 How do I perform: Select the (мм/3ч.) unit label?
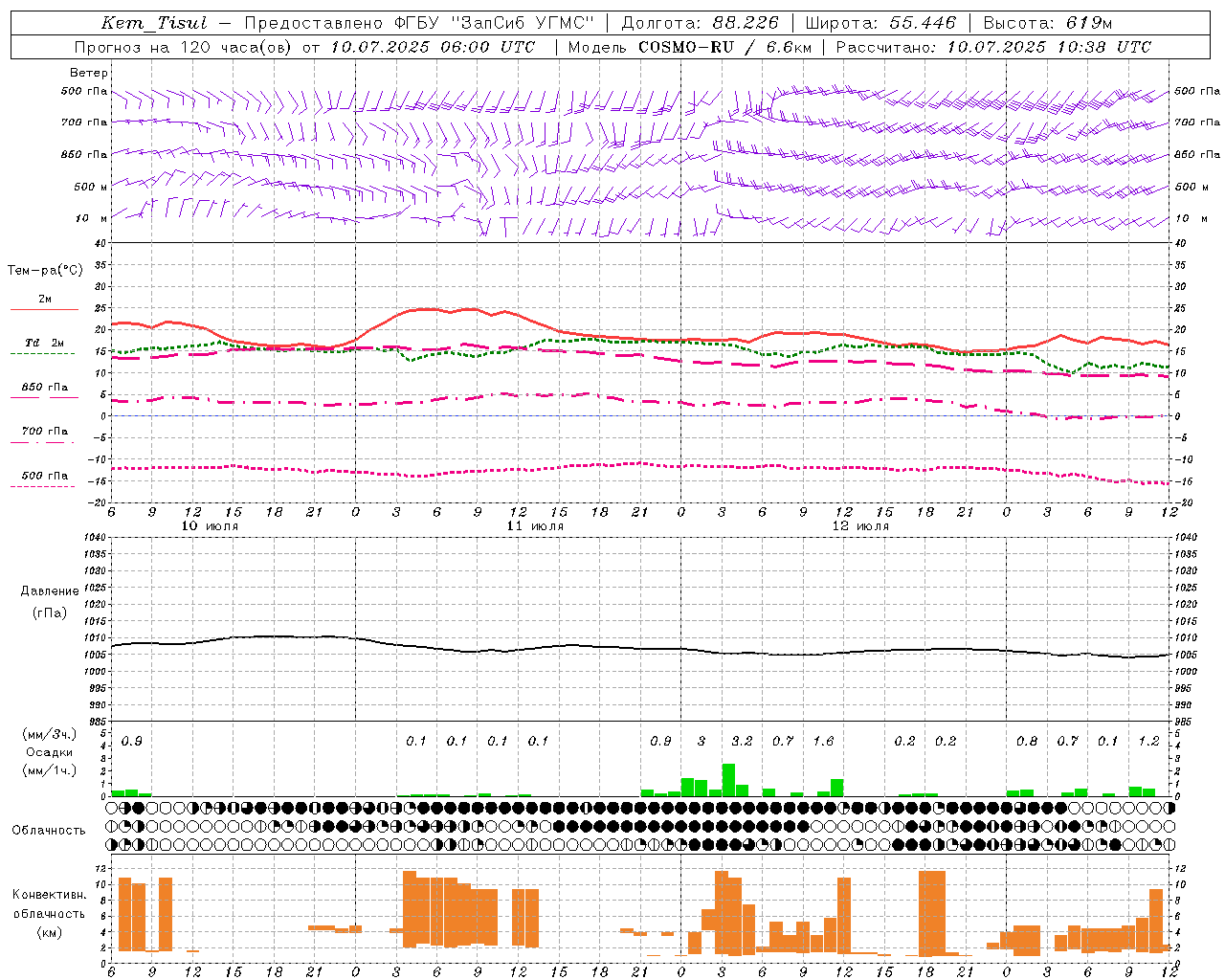coord(50,734)
